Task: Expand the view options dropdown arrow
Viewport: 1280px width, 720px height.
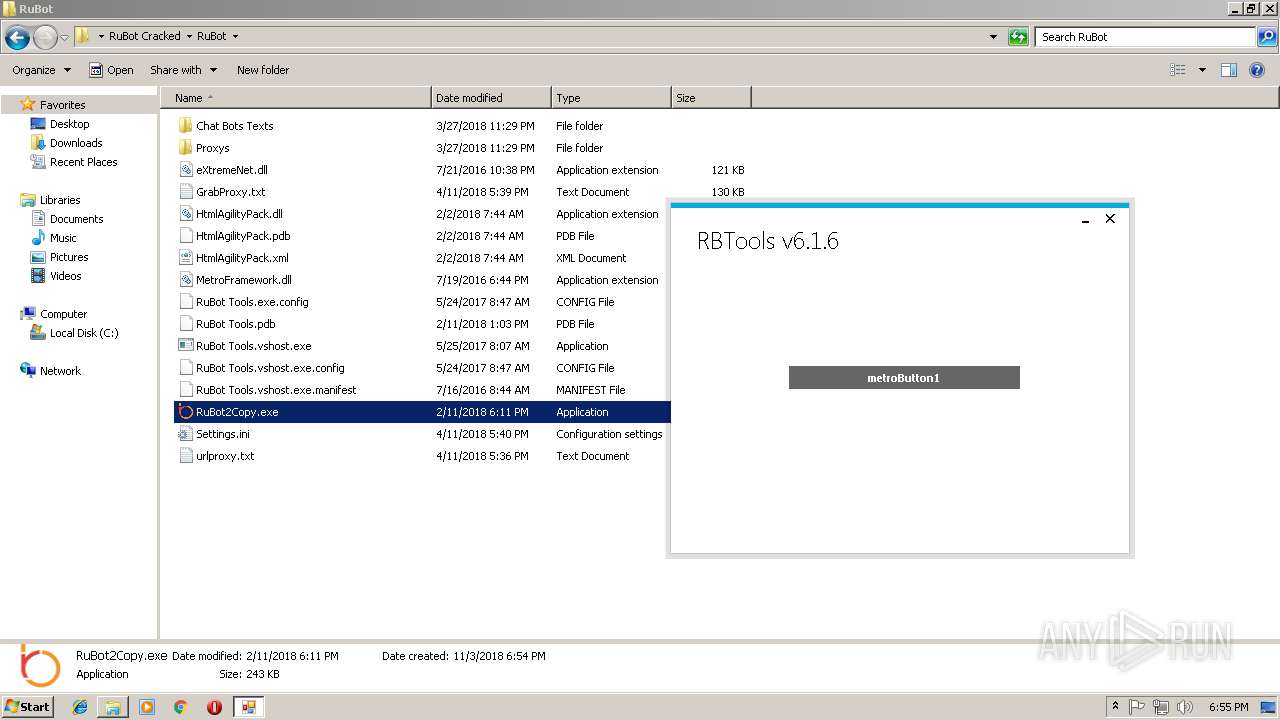Action: point(1202,70)
